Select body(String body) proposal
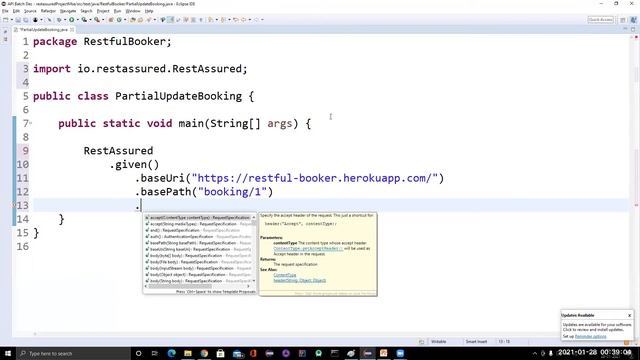 point(198,281)
